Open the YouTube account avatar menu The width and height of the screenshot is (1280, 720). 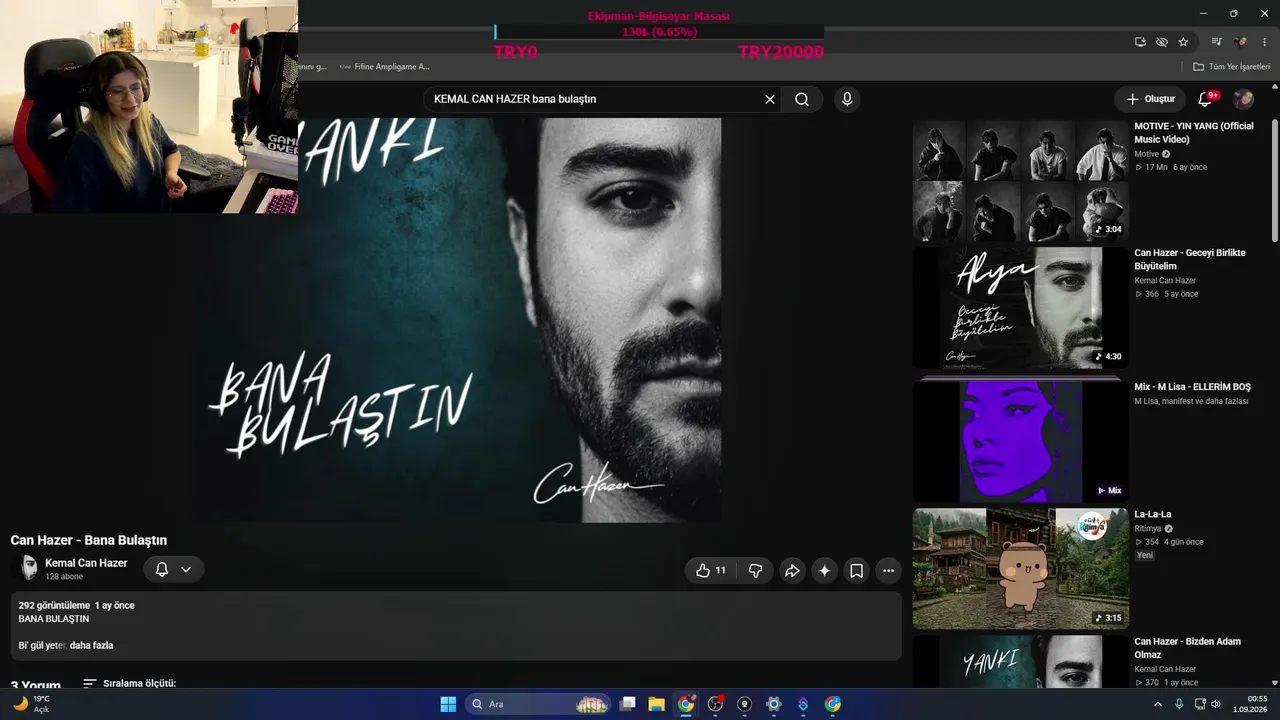pyautogui.click(x=1243, y=99)
